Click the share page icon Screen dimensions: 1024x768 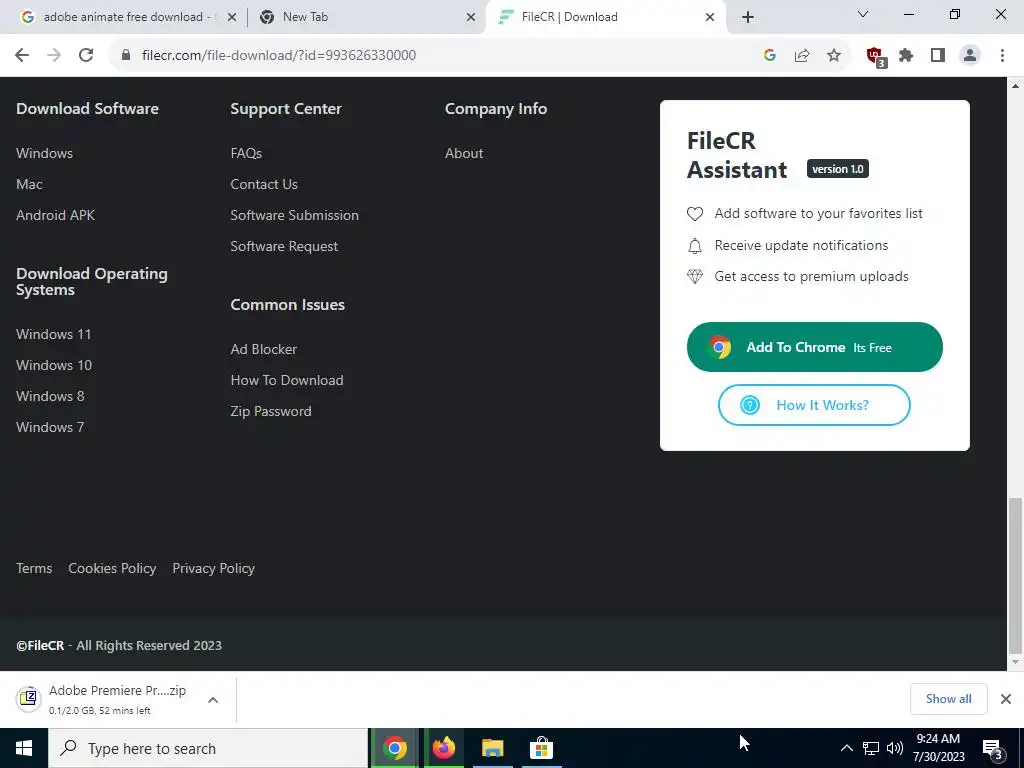pyautogui.click(x=802, y=55)
